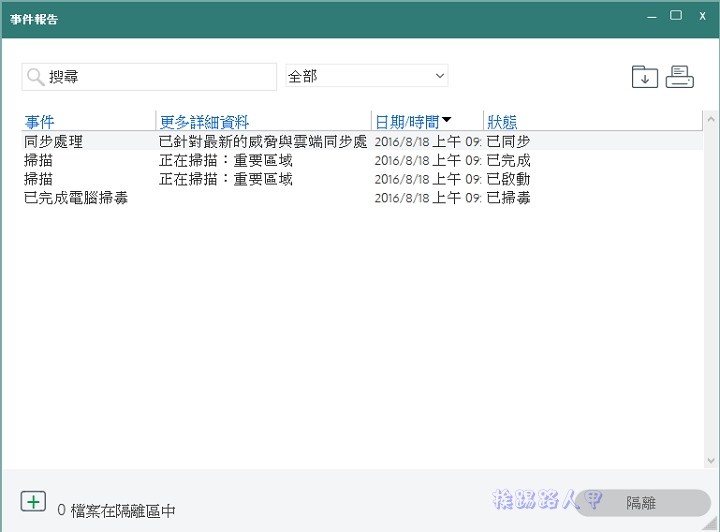Viewport: 720px width, 532px height.
Task: Select the 同步處理 event row
Action: point(362,141)
